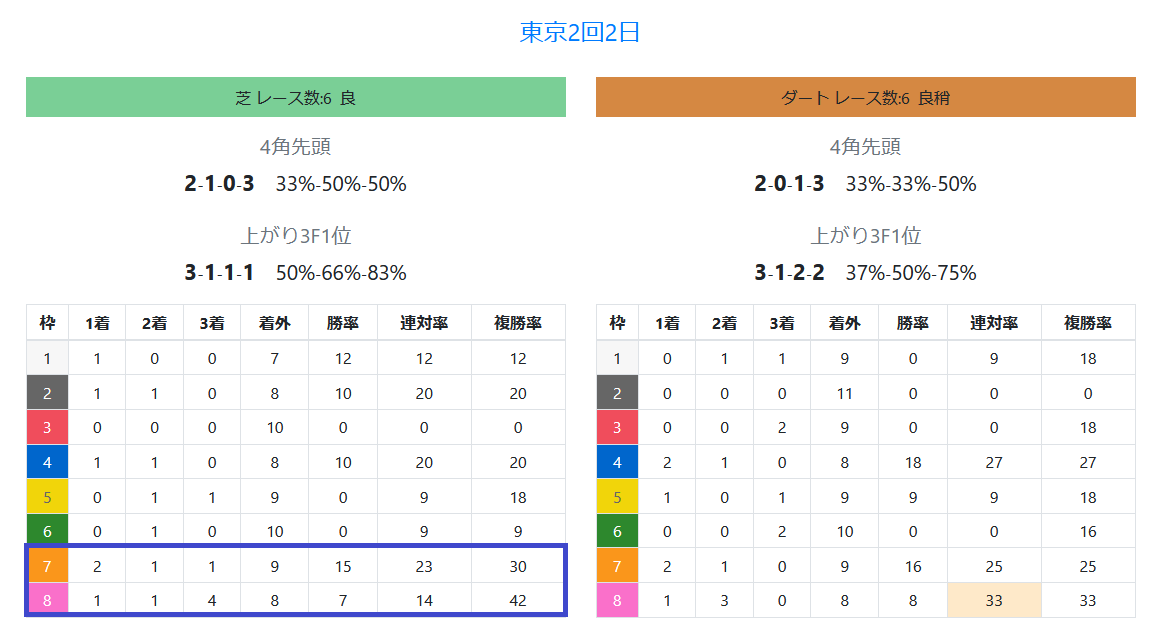Image resolution: width=1160 pixels, height=631 pixels.
Task: Click the 4角先頭 heading above turf stats
Action: click(295, 146)
